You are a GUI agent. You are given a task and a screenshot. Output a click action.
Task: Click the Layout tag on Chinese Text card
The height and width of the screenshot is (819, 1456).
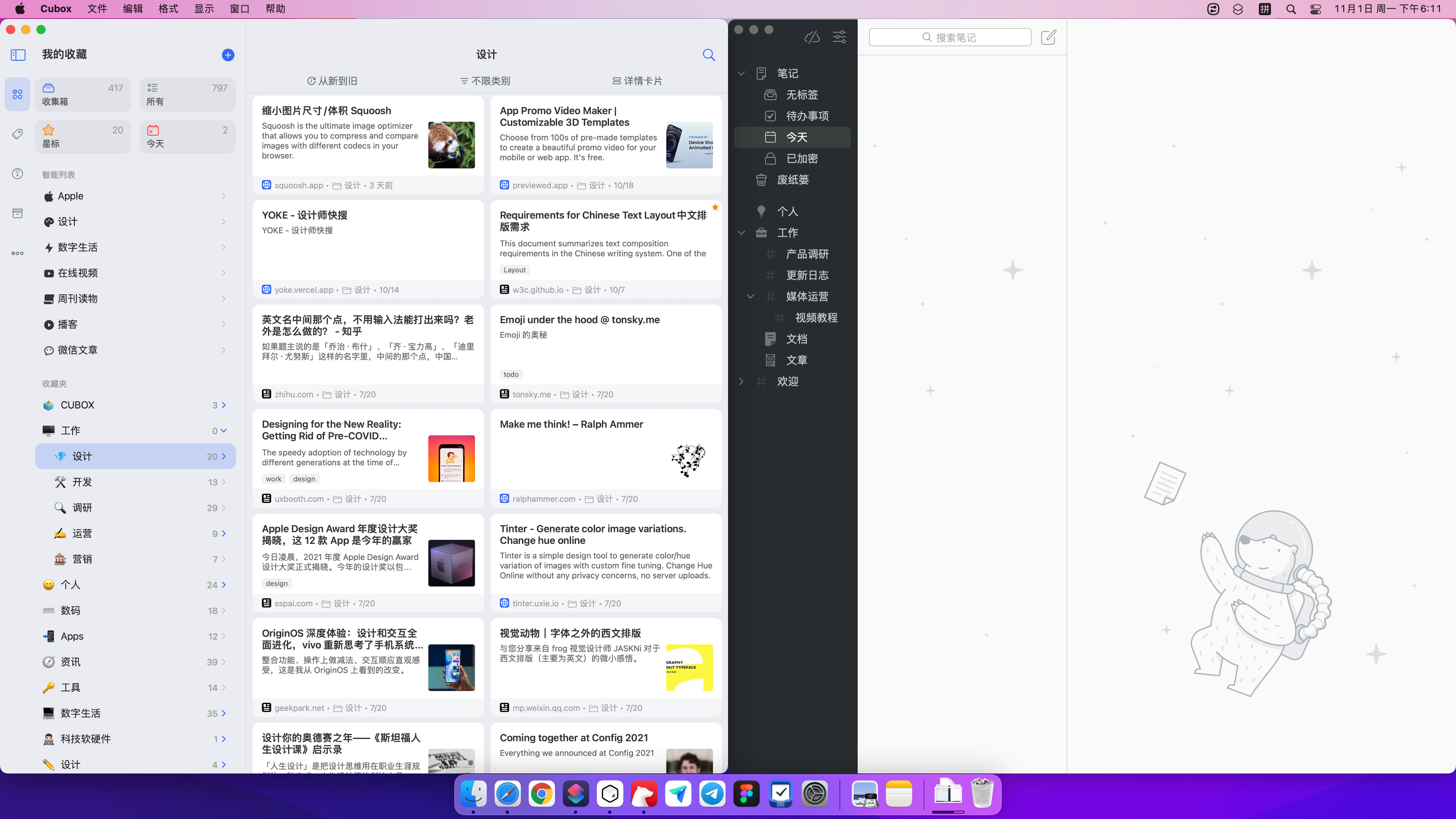[515, 270]
